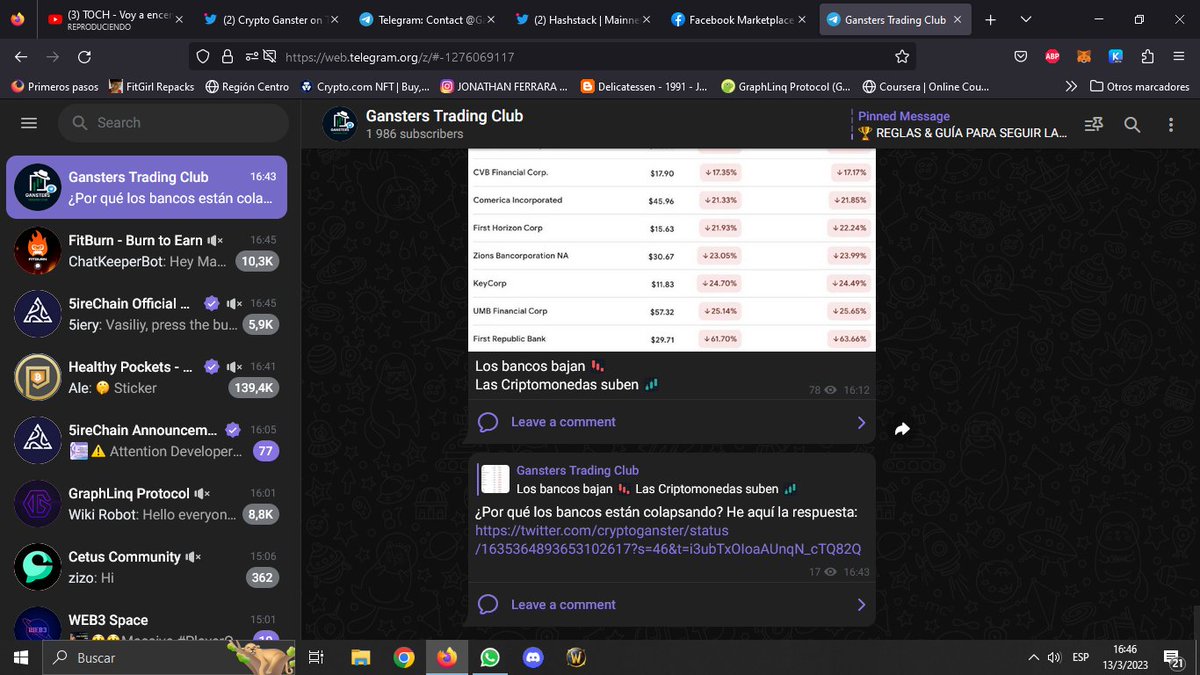This screenshot has width=1200, height=675.
Task: Open the GraphLinq Protocol bookmark
Action: click(788, 87)
